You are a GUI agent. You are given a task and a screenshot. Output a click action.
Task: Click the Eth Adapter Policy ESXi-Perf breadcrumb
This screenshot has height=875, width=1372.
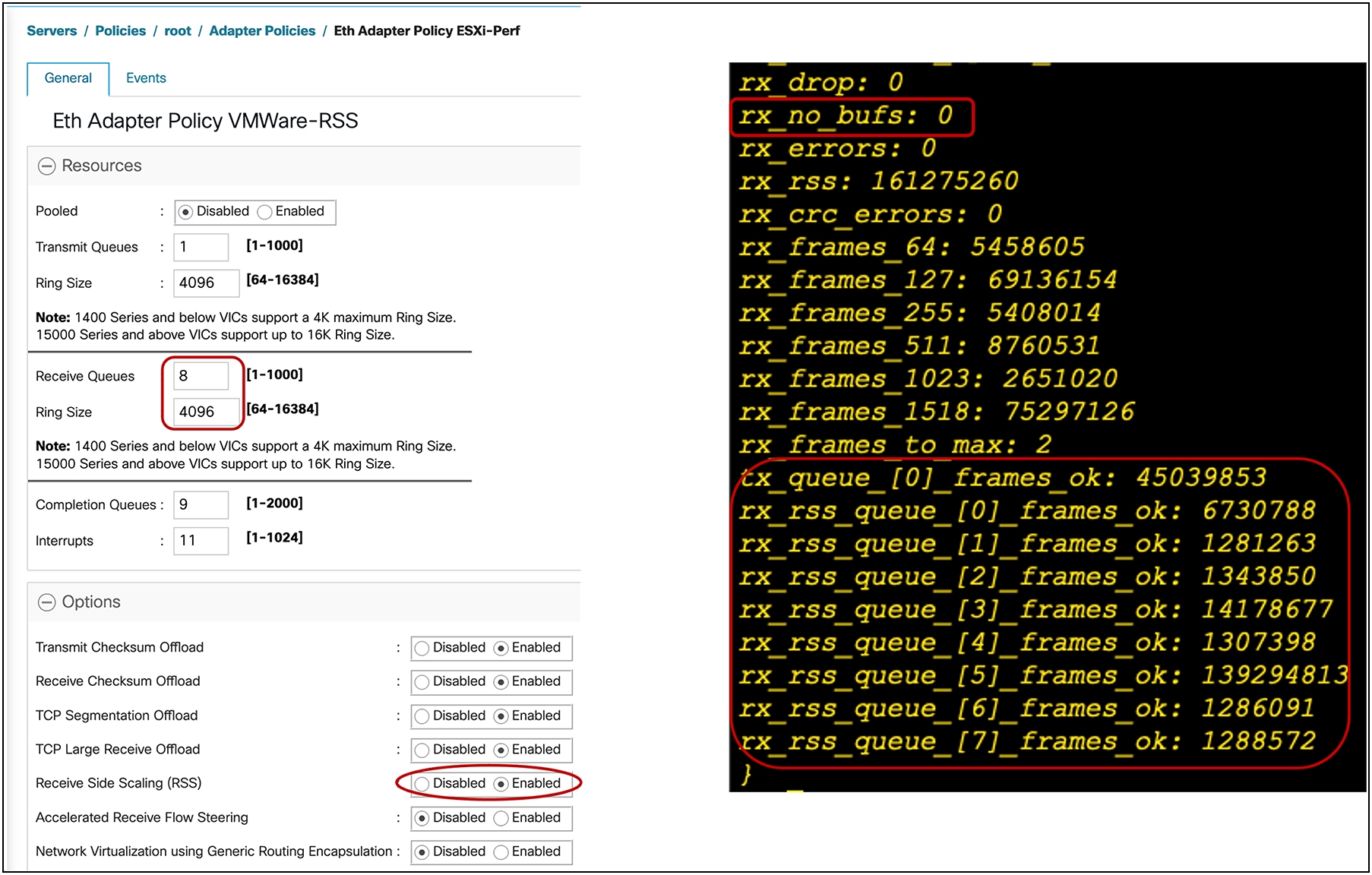click(427, 31)
